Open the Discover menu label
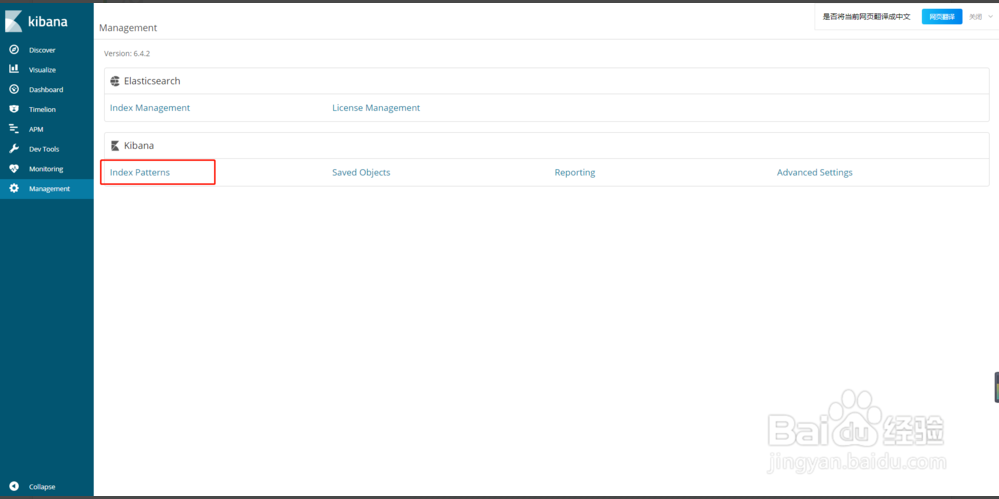Image resolution: width=999 pixels, height=499 pixels. [42, 50]
